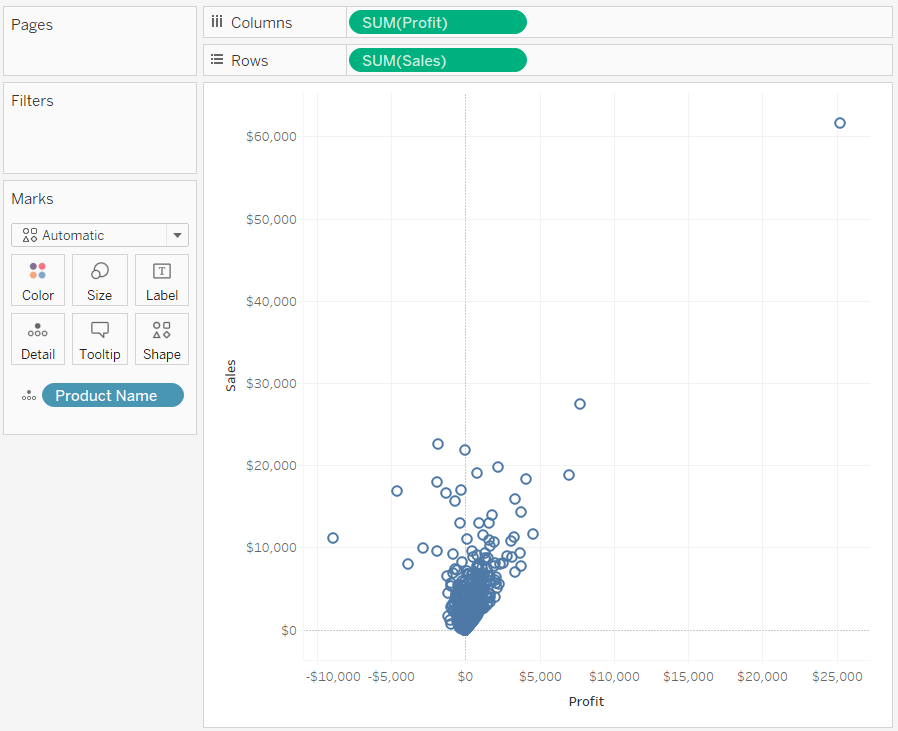
Task: Click the Size marks button
Action: click(x=99, y=279)
